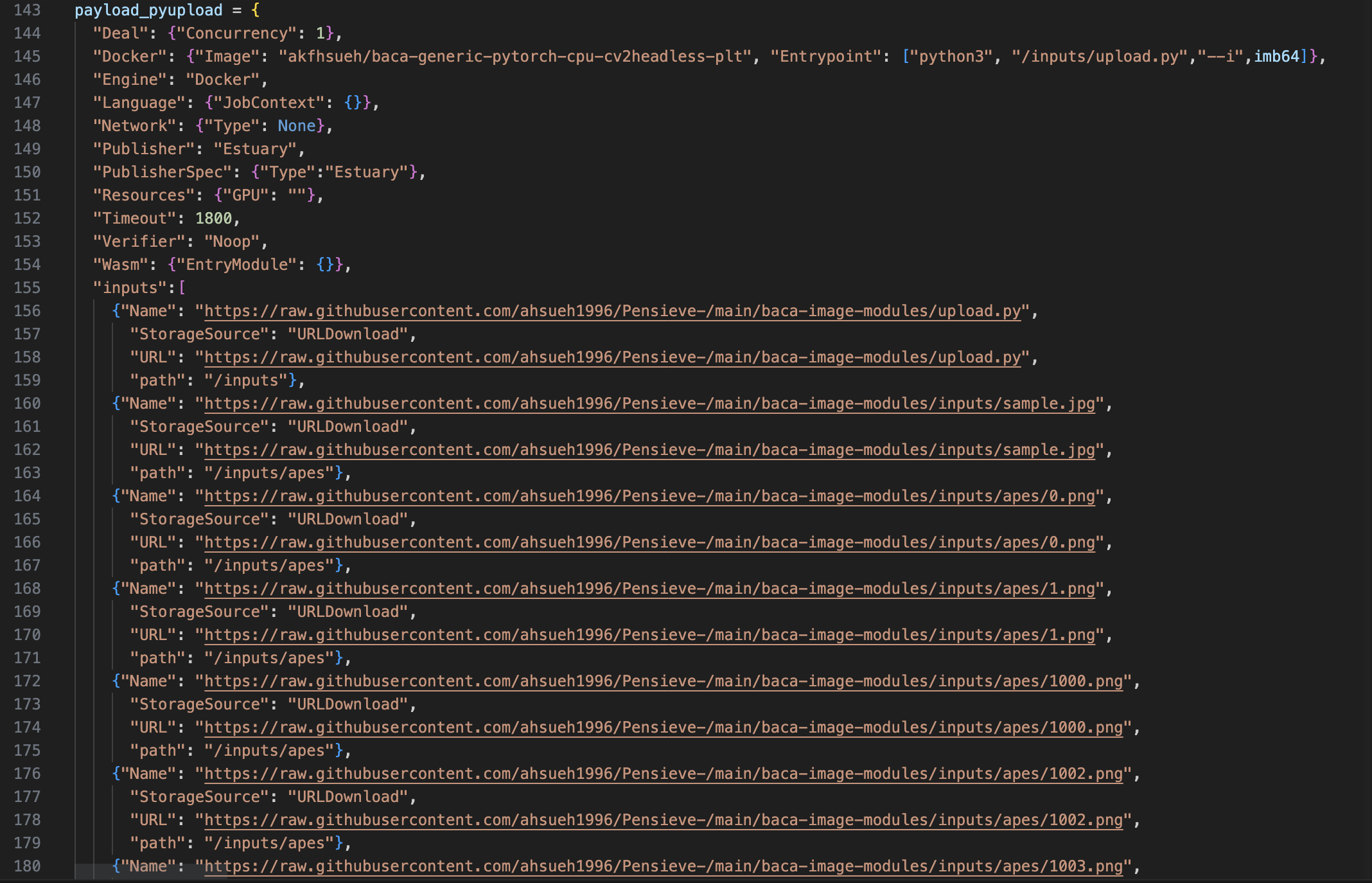Click the "Verifier" key
The height and width of the screenshot is (883, 1372).
point(139,242)
